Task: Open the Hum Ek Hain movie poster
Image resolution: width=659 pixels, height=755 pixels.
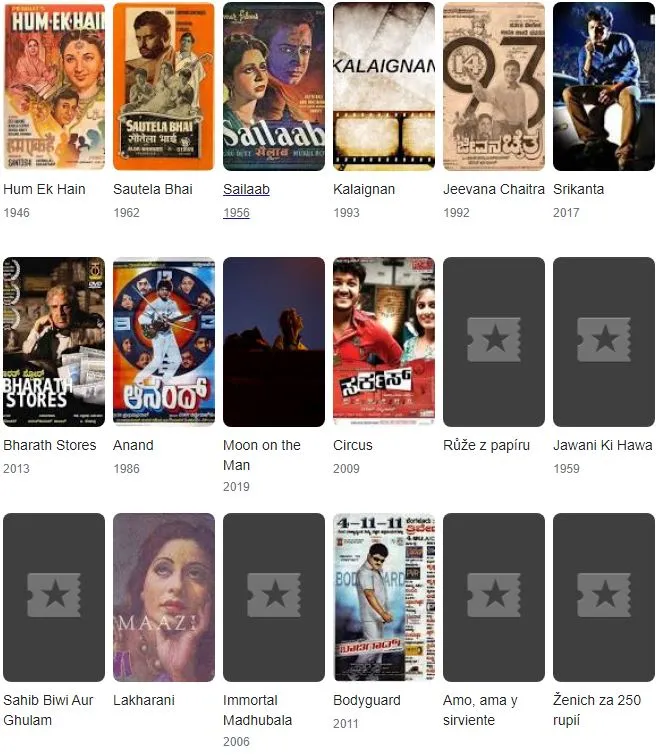Action: coord(54,86)
